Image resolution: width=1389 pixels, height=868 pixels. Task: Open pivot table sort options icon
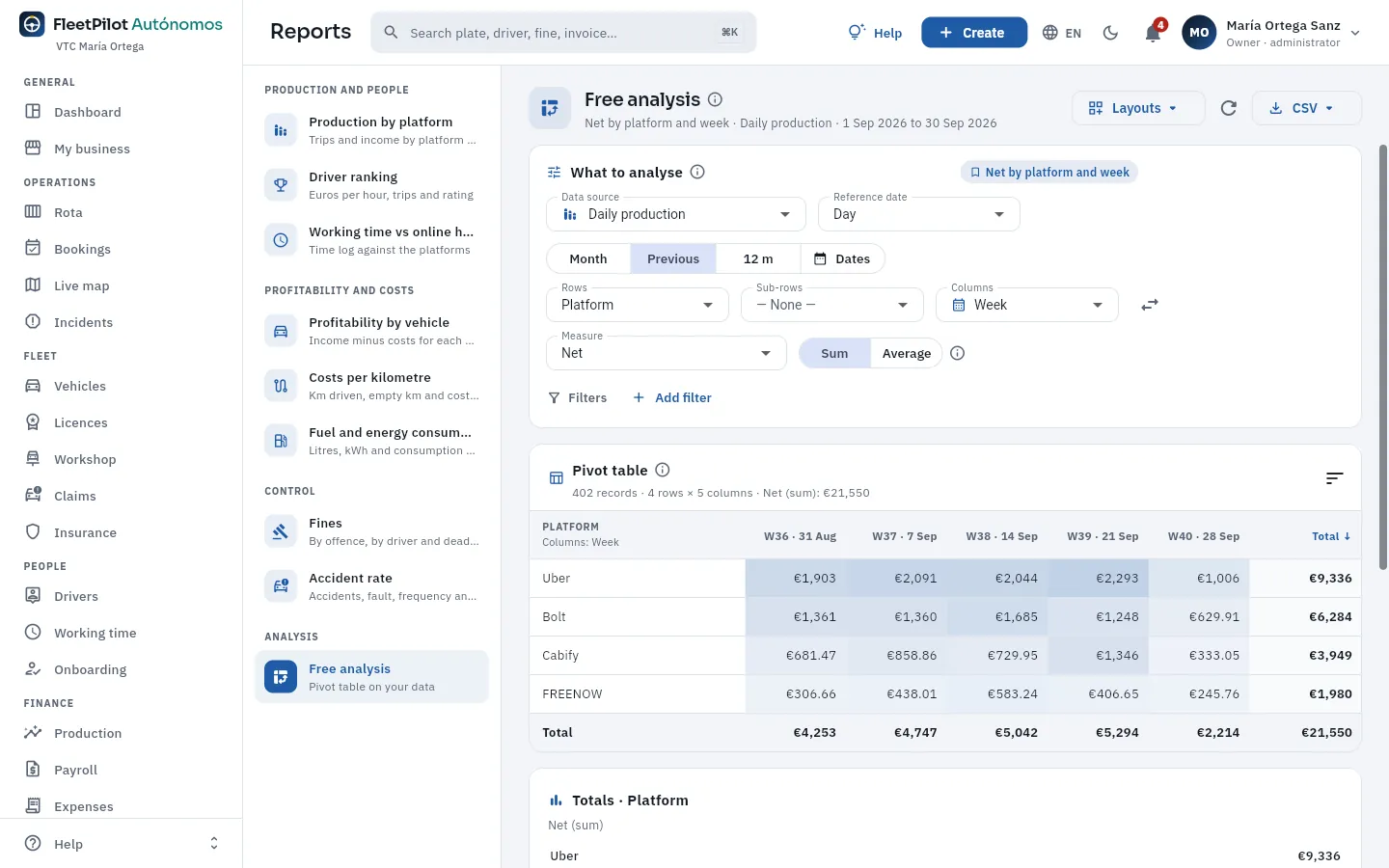[1334, 478]
